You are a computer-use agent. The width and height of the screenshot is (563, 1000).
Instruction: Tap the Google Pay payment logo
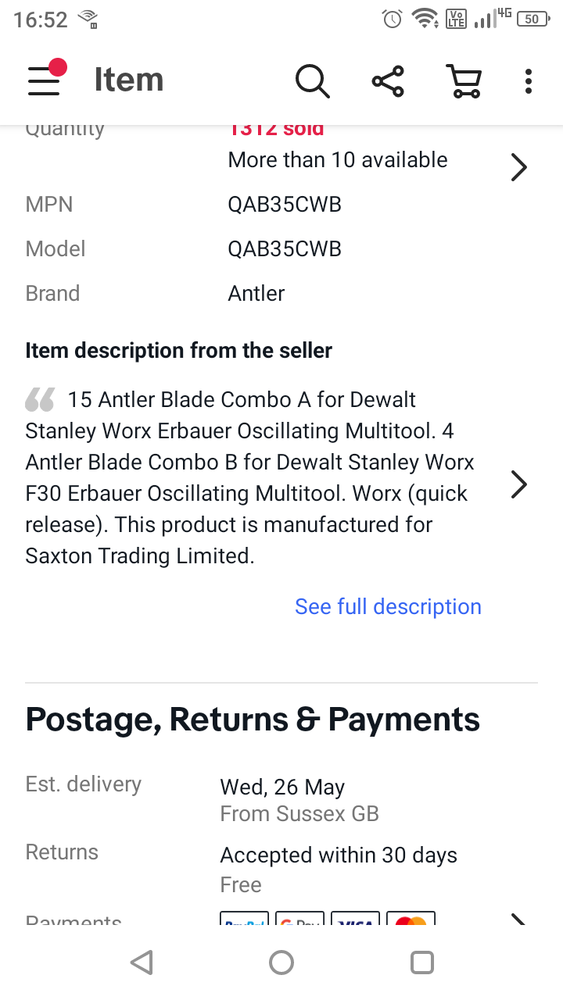(300, 919)
